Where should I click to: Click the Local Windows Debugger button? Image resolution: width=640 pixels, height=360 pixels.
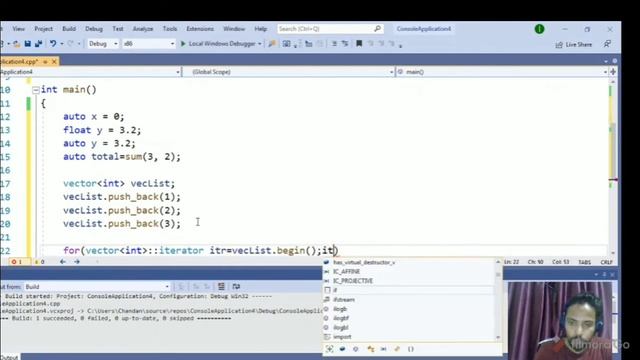222,44
